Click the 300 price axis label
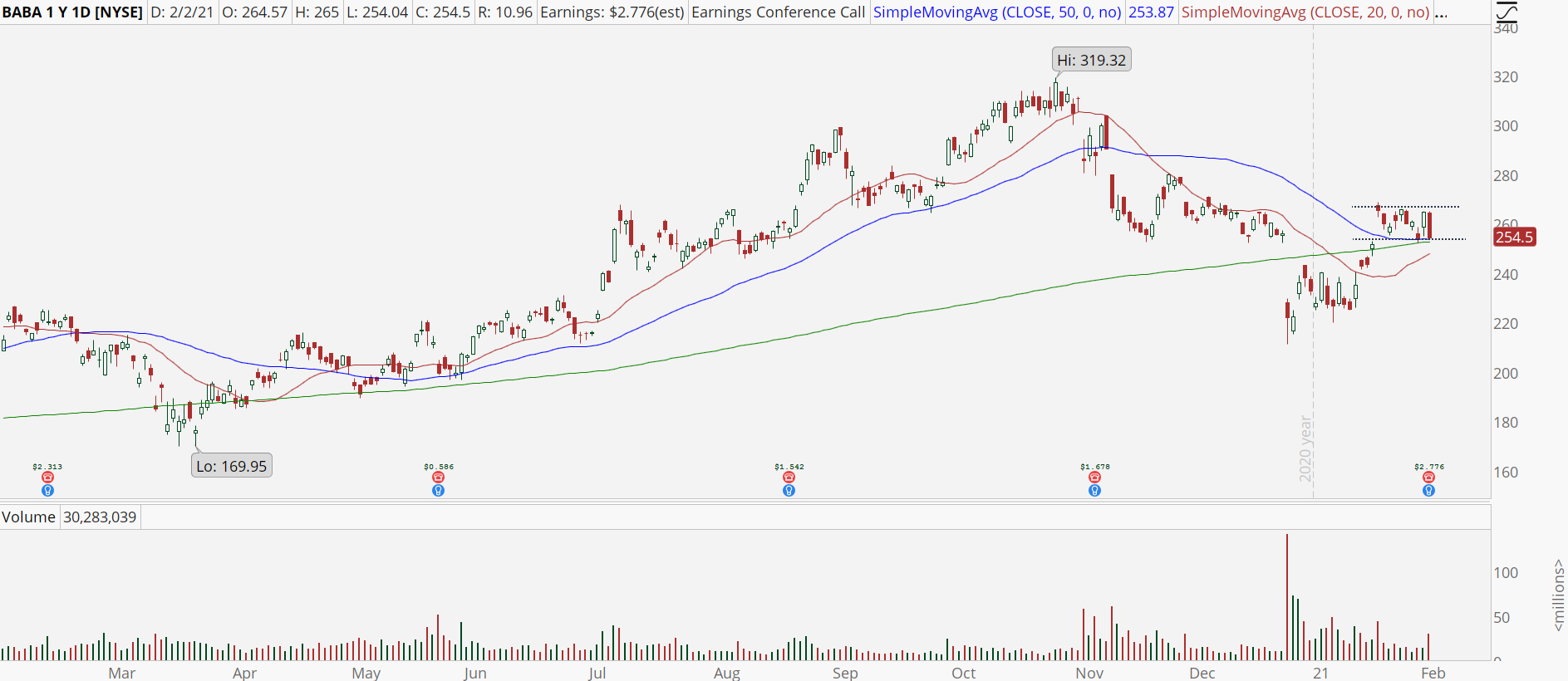1568x681 pixels. pyautogui.click(x=1506, y=126)
